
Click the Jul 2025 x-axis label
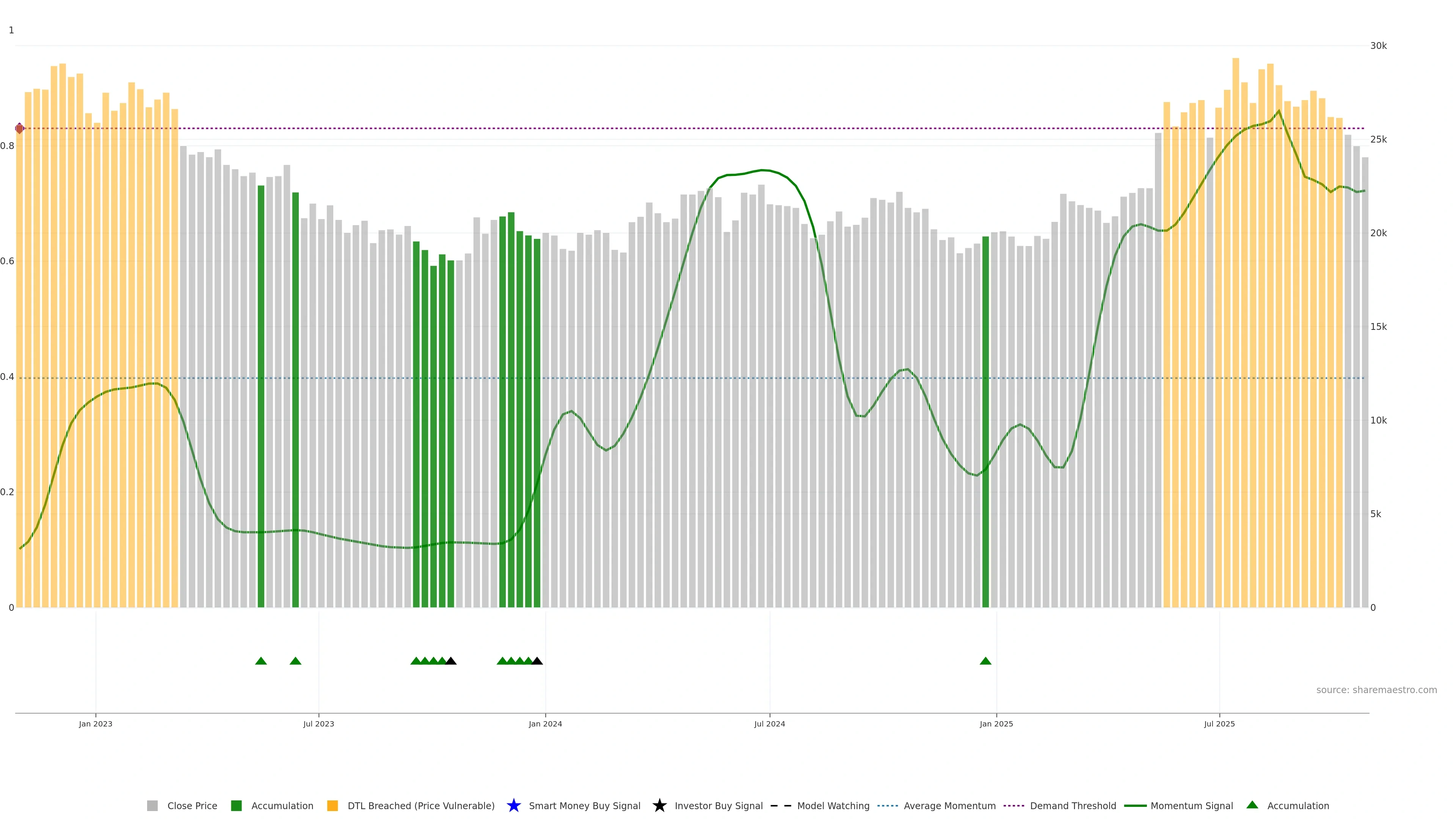(x=1219, y=723)
